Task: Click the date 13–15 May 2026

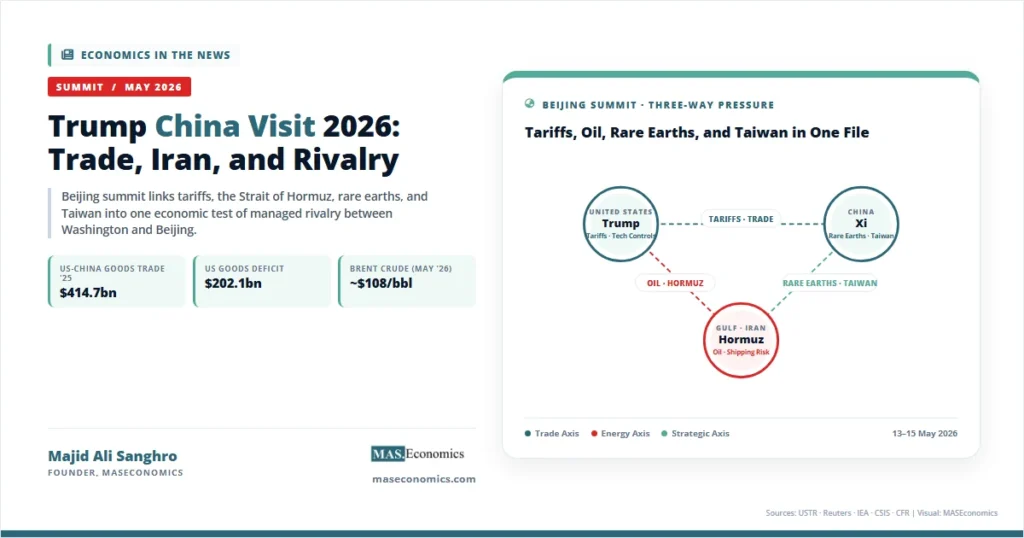Action: click(x=925, y=434)
